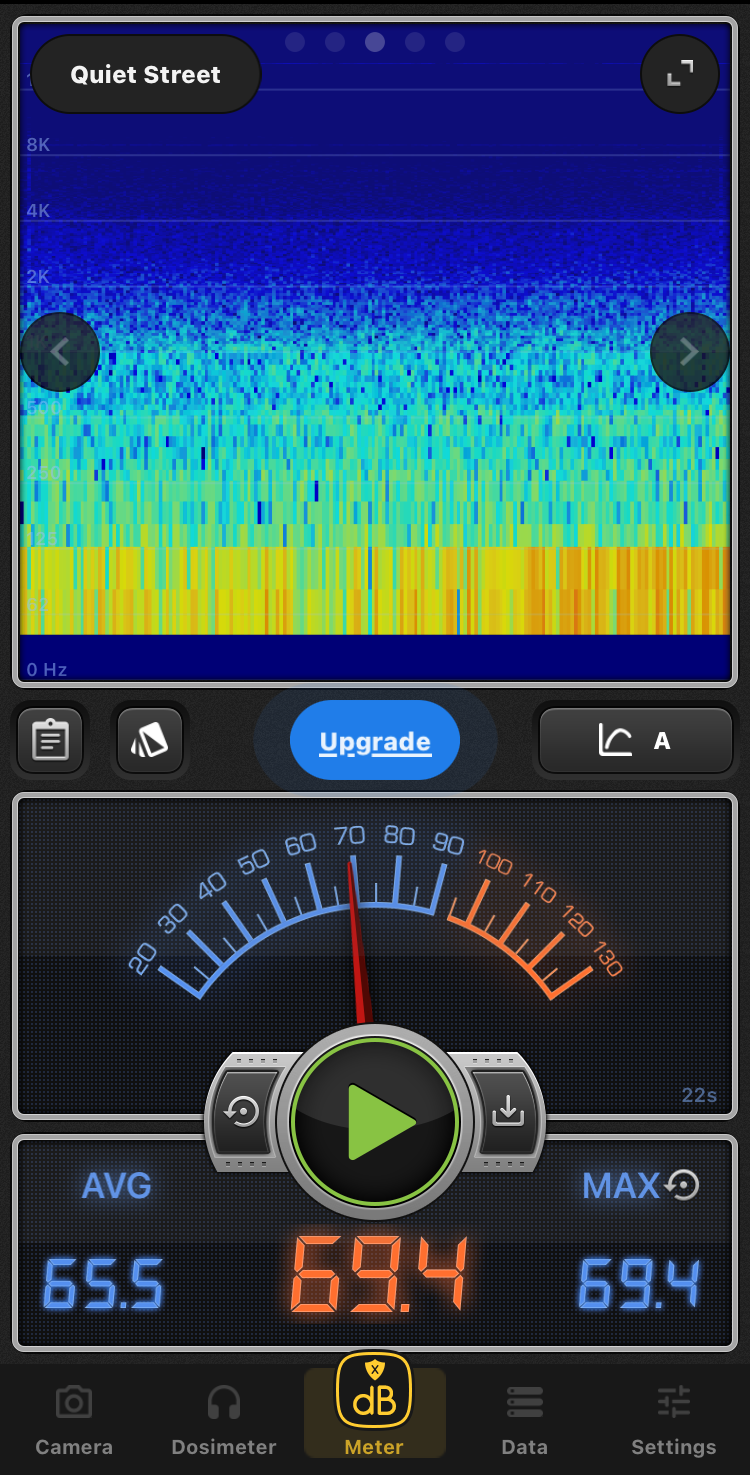Open the A frequency weighting selector
Viewport: 750px width, 1475px height.
(636, 741)
